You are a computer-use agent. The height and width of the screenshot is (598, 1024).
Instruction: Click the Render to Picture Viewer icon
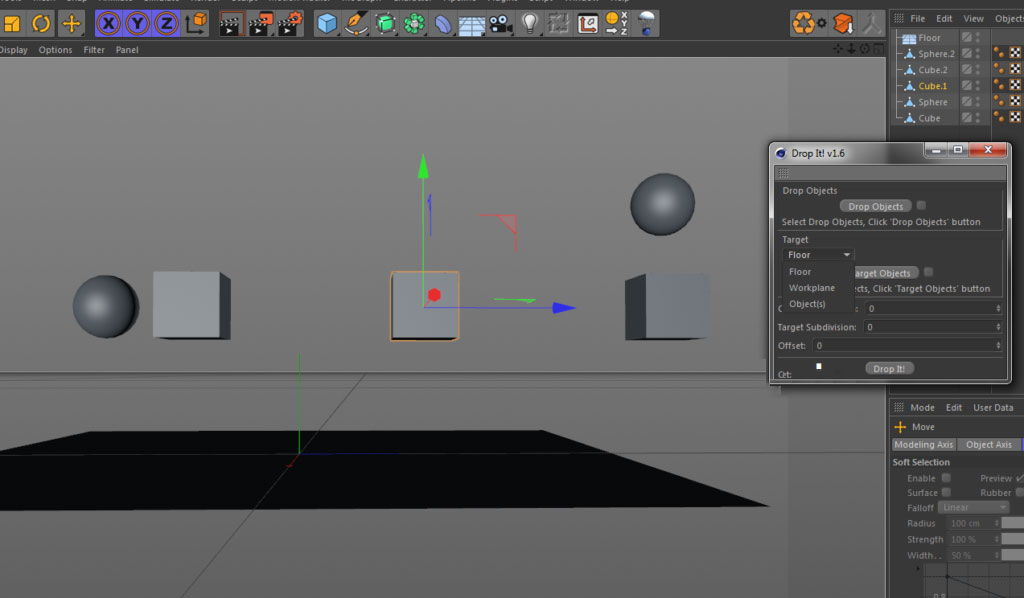[259, 23]
